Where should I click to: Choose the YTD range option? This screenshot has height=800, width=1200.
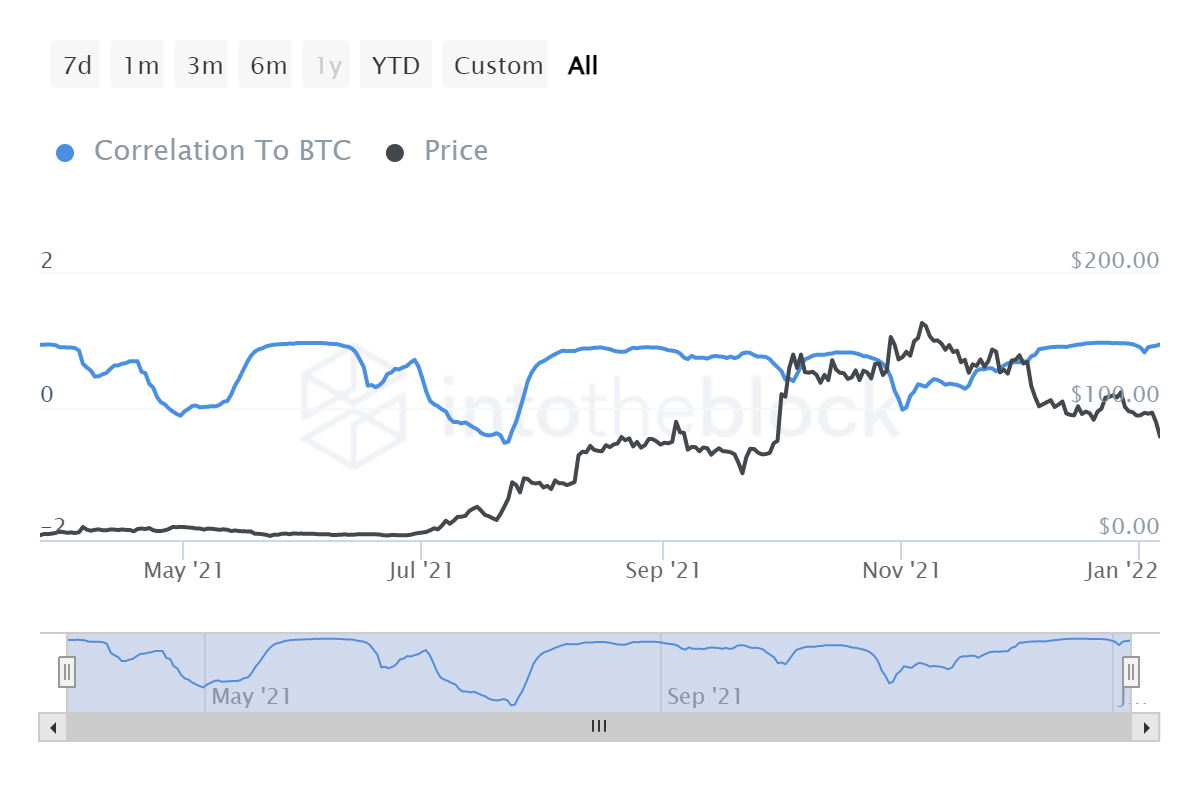pyautogui.click(x=396, y=66)
